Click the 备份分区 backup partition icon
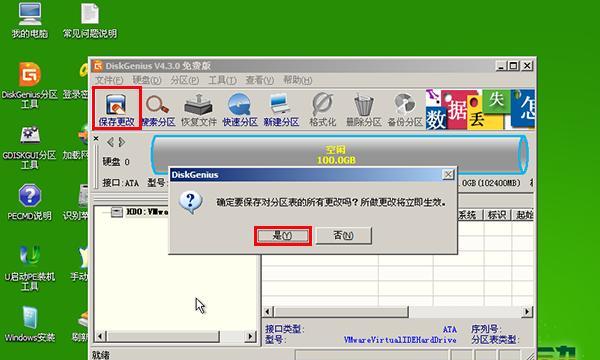The height and width of the screenshot is (360, 600). click(405, 110)
